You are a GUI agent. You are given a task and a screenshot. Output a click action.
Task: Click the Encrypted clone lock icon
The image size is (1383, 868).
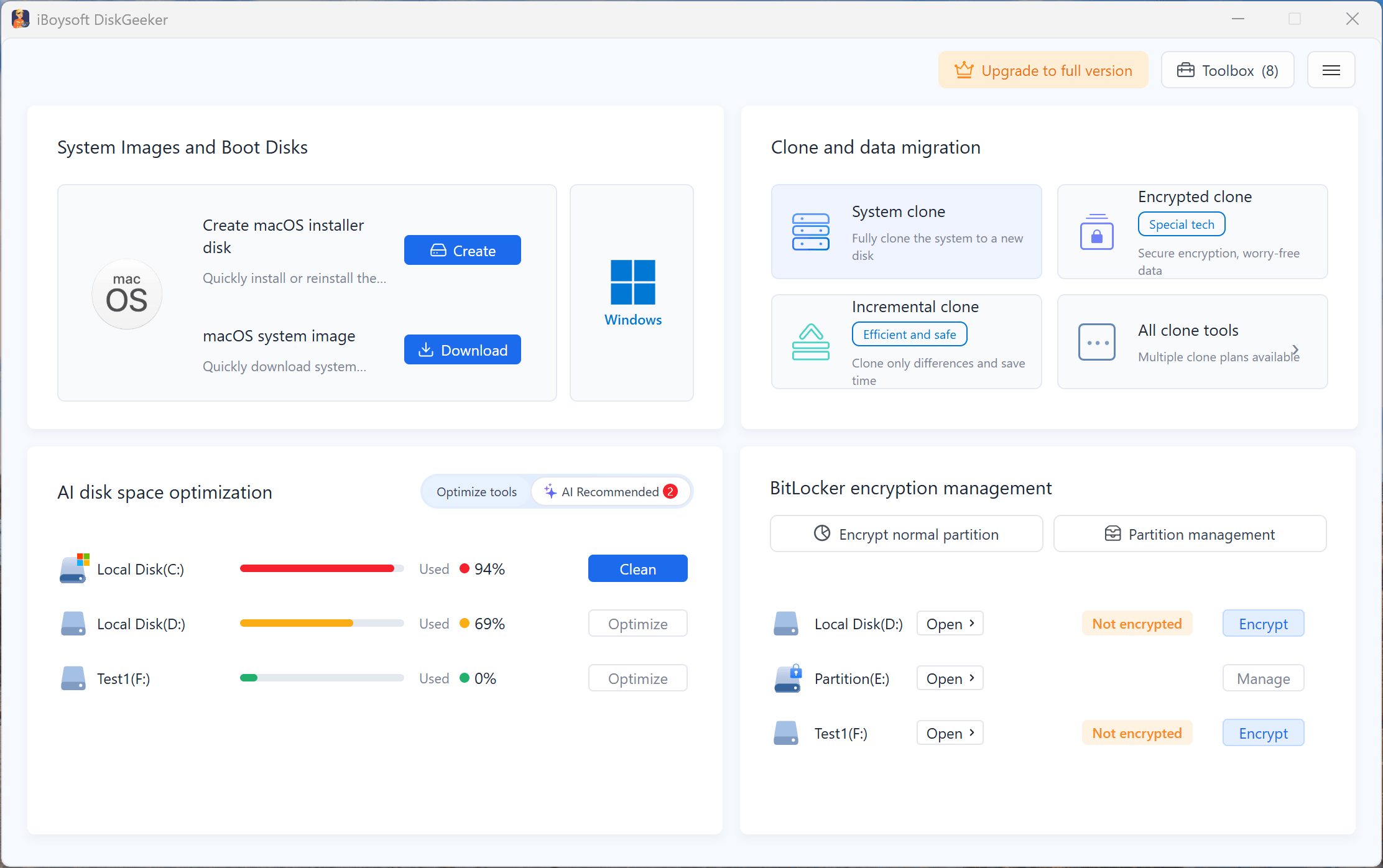click(x=1097, y=232)
